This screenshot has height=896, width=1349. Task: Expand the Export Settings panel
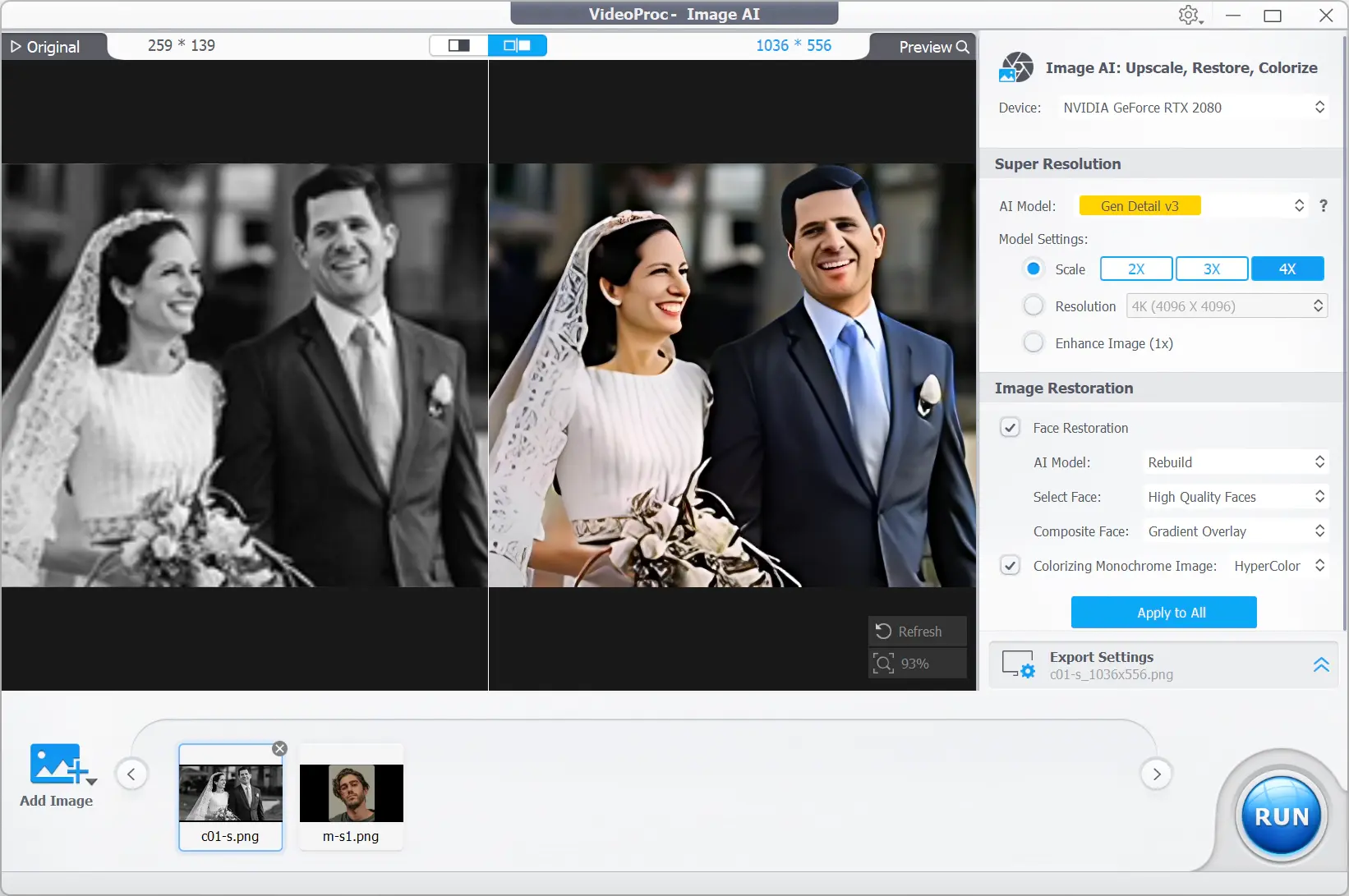click(1320, 665)
